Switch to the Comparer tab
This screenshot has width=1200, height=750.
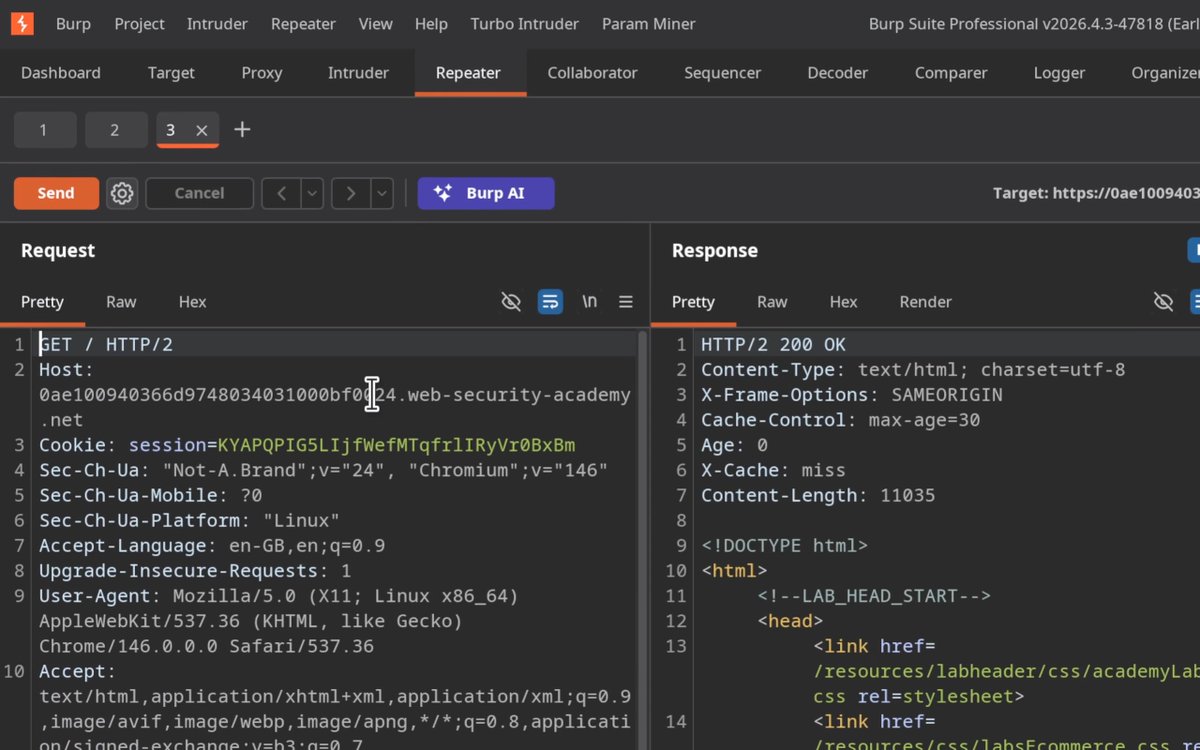pos(951,73)
